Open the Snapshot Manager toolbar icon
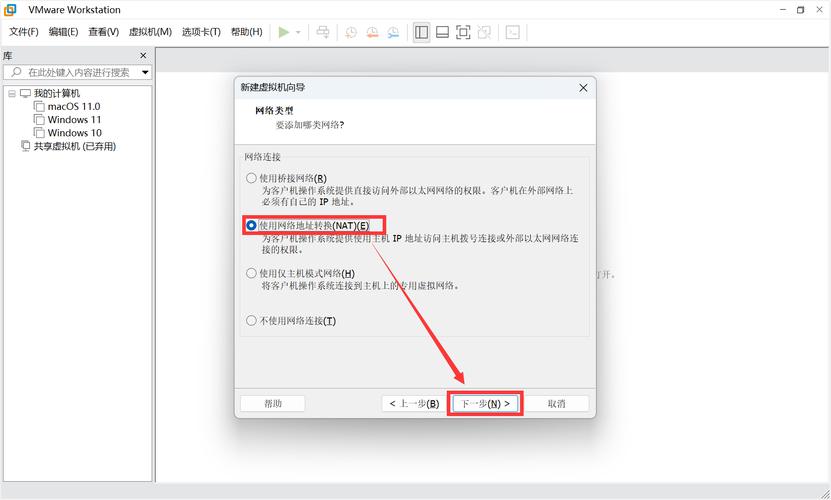The image size is (831, 500). click(393, 32)
